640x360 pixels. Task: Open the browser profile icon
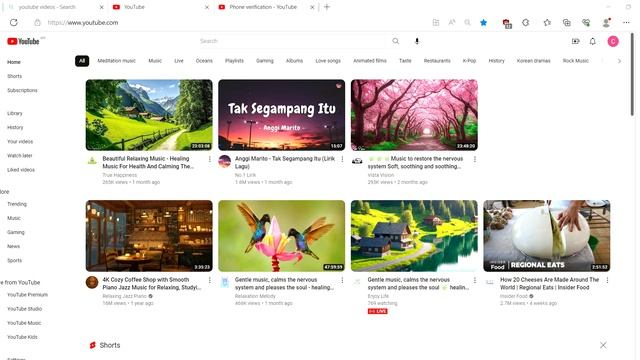607,22
